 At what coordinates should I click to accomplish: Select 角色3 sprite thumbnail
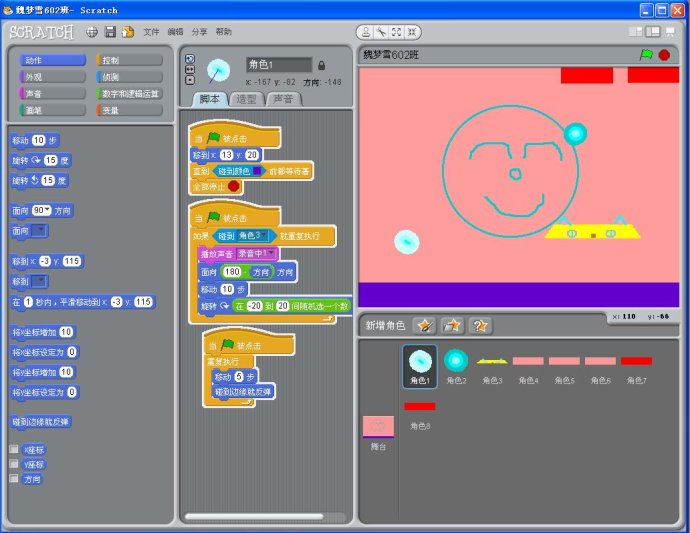pyautogui.click(x=492, y=365)
